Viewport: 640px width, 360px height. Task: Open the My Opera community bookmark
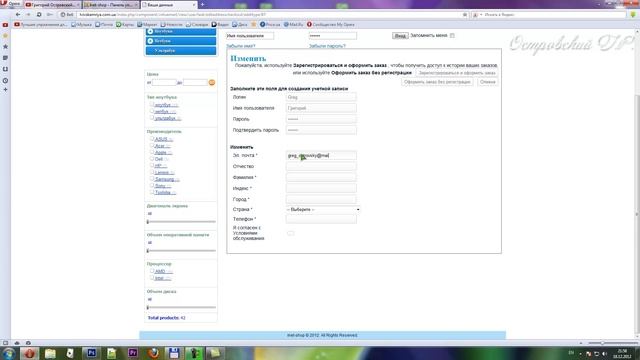(331, 24)
